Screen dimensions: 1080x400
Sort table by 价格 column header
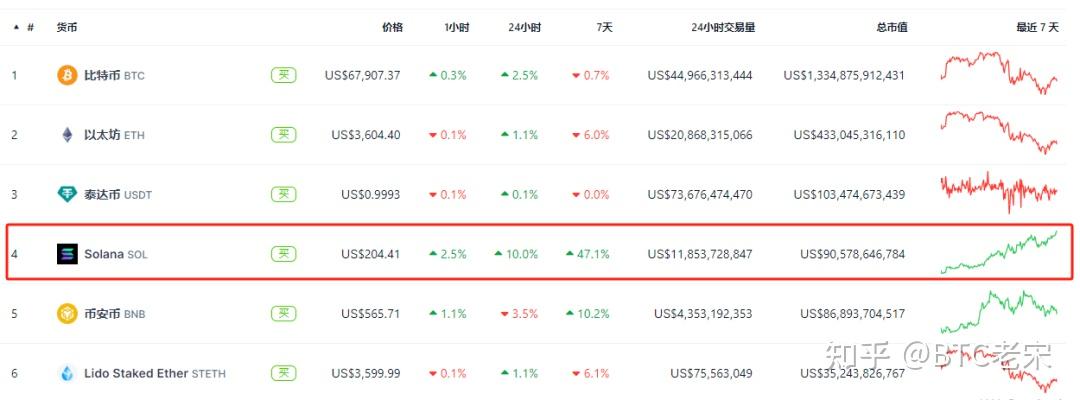pos(392,27)
